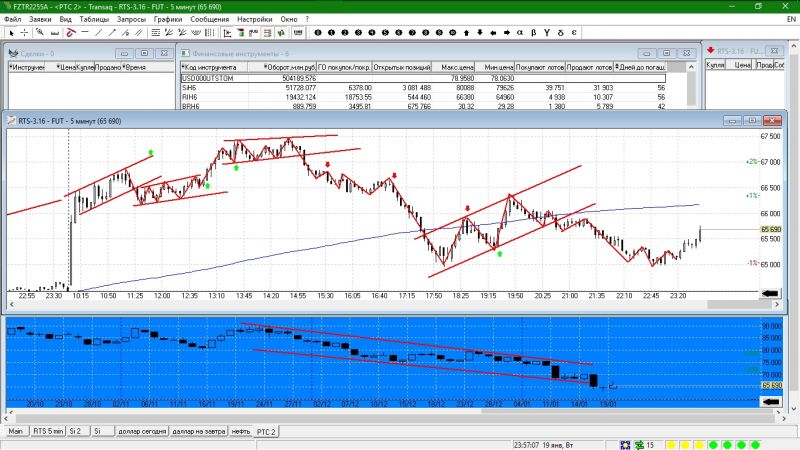Open the Файл menu
The height and width of the screenshot is (450, 800).
(13, 19)
